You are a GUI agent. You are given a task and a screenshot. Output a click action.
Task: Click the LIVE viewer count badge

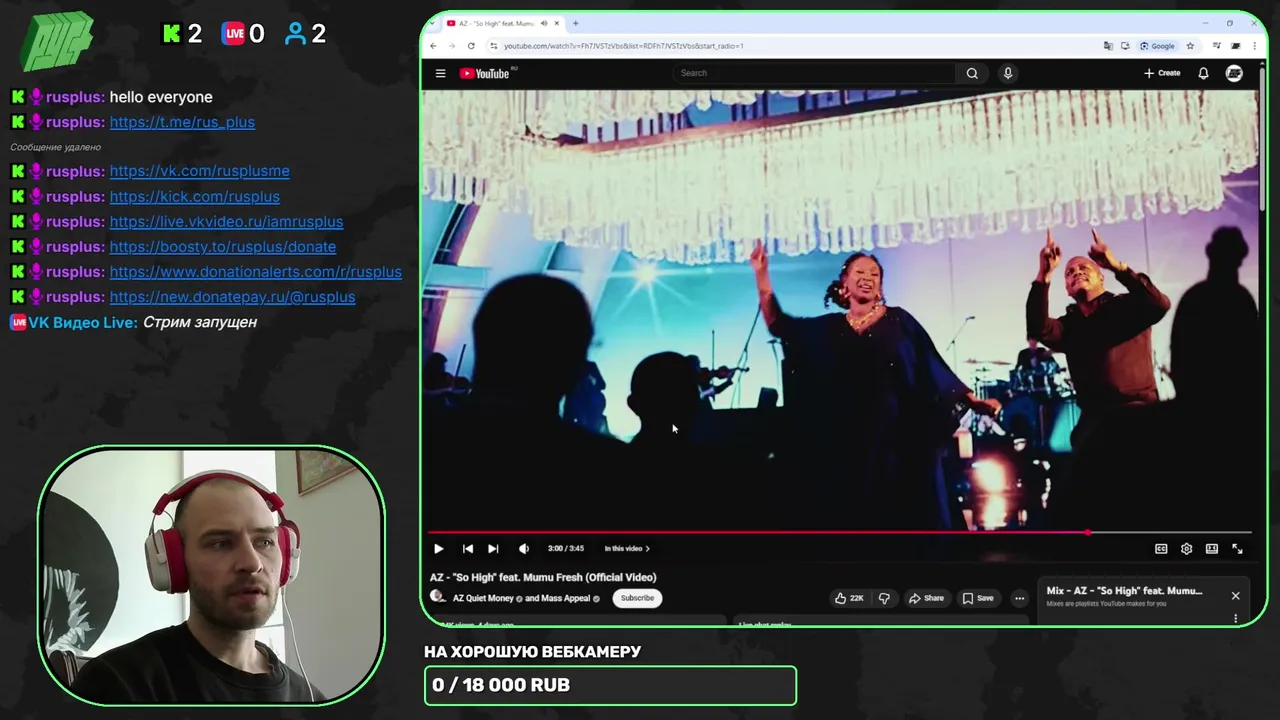(x=234, y=34)
